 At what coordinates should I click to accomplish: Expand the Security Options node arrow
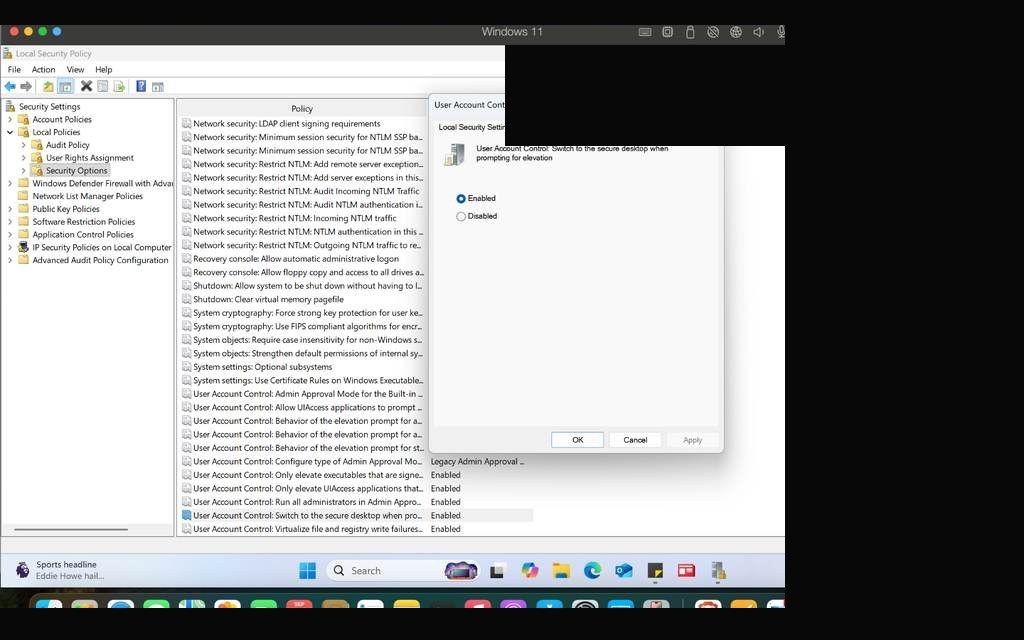24,170
